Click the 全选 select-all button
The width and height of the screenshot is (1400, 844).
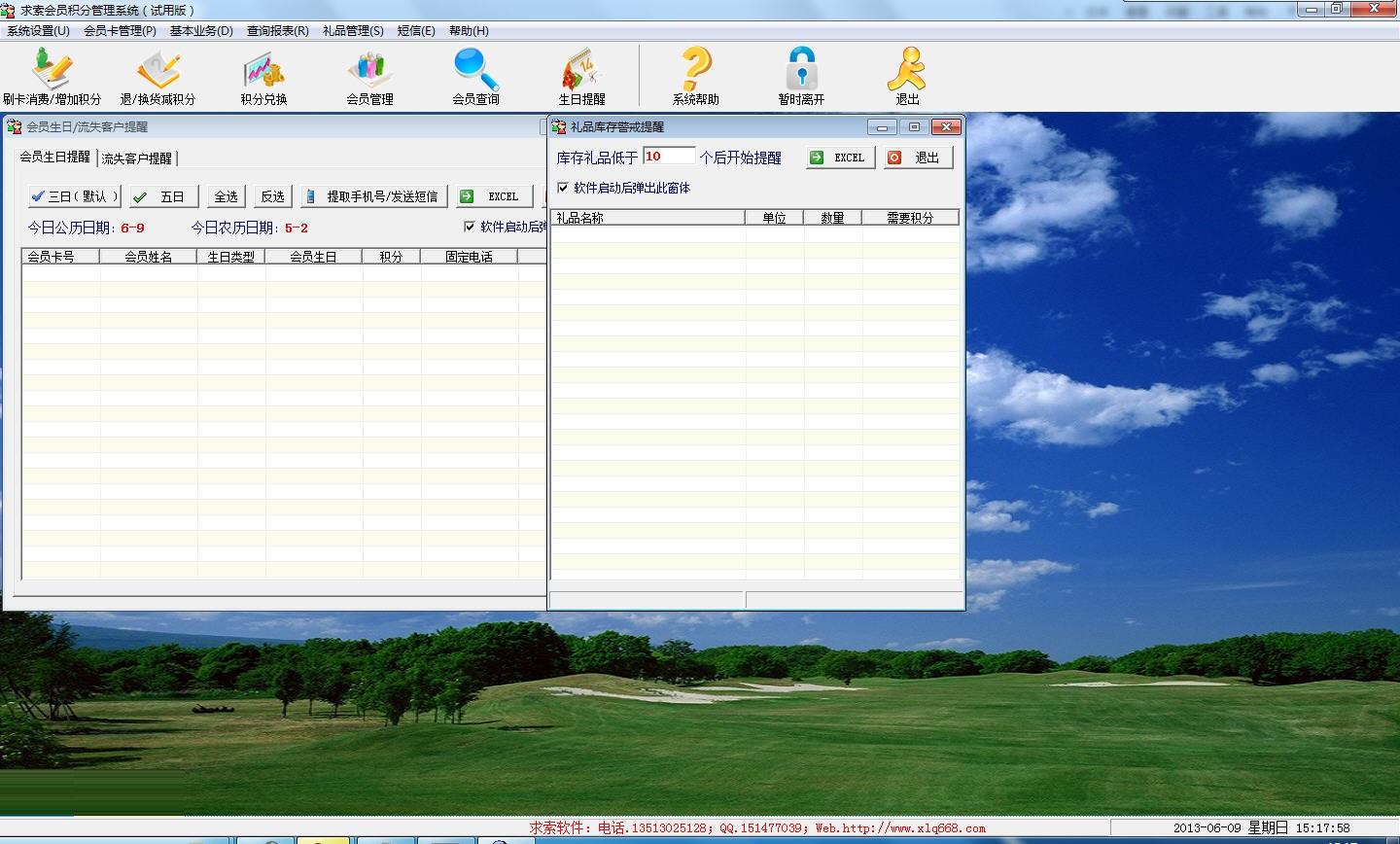226,196
